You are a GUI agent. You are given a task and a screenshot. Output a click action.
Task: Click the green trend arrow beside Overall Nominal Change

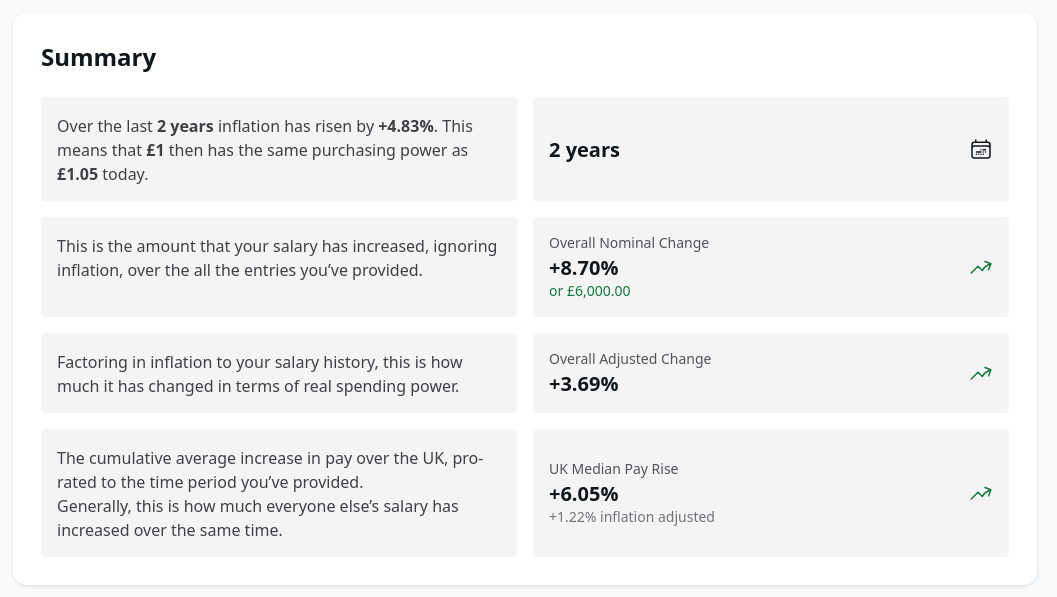tap(981, 267)
